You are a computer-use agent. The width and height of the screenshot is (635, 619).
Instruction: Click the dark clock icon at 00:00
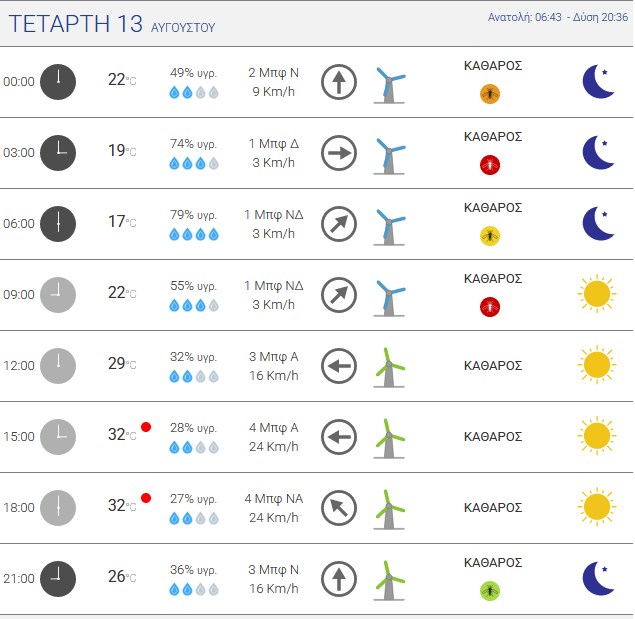click(x=58, y=82)
